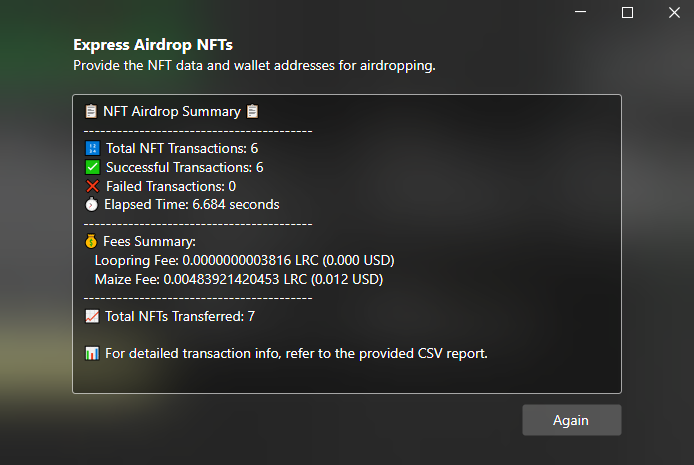Image resolution: width=694 pixels, height=465 pixels.
Task: Click the clipboard icon before NFT Airdrop Summary
Action: click(x=91, y=111)
